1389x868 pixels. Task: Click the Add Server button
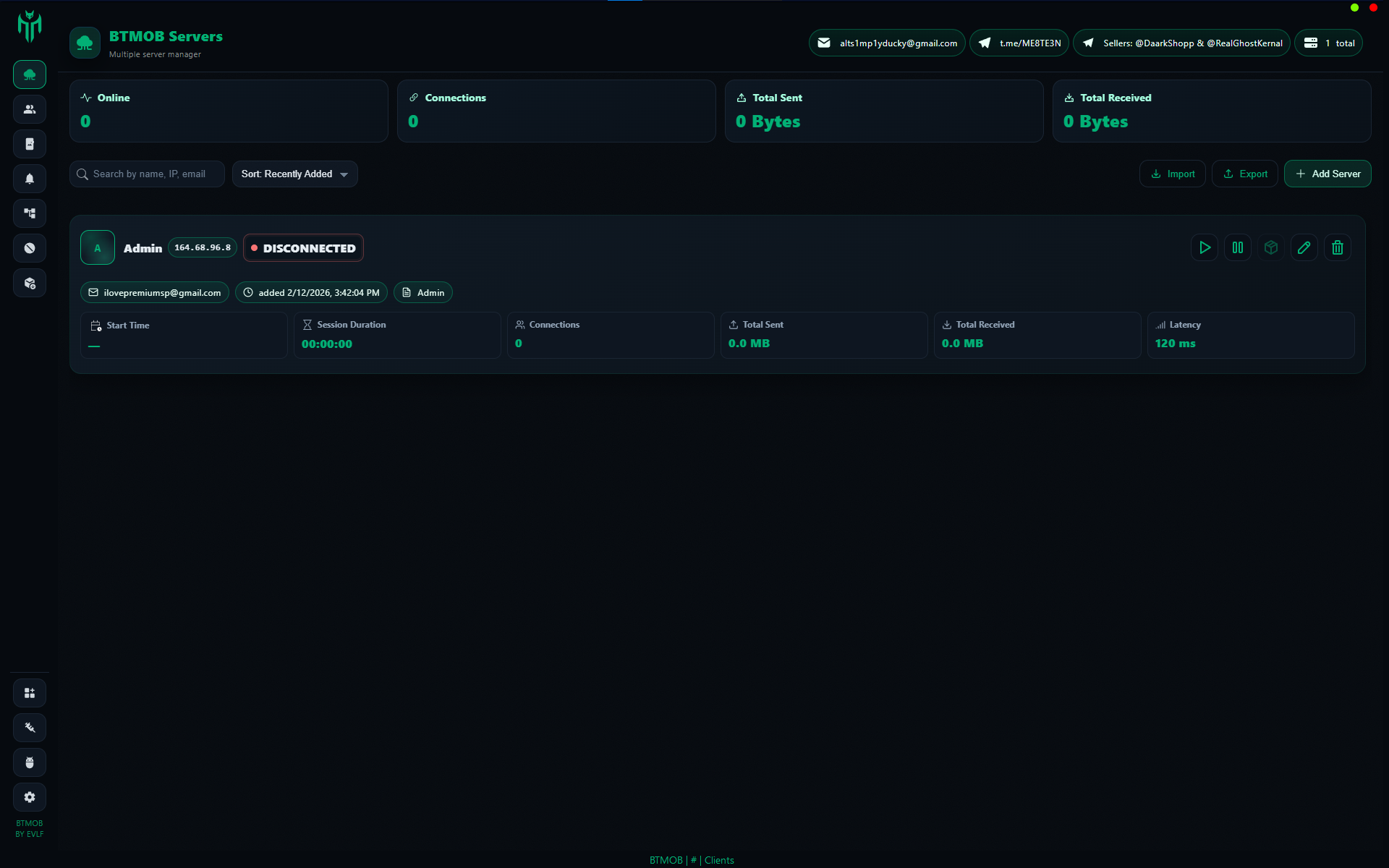point(1328,174)
